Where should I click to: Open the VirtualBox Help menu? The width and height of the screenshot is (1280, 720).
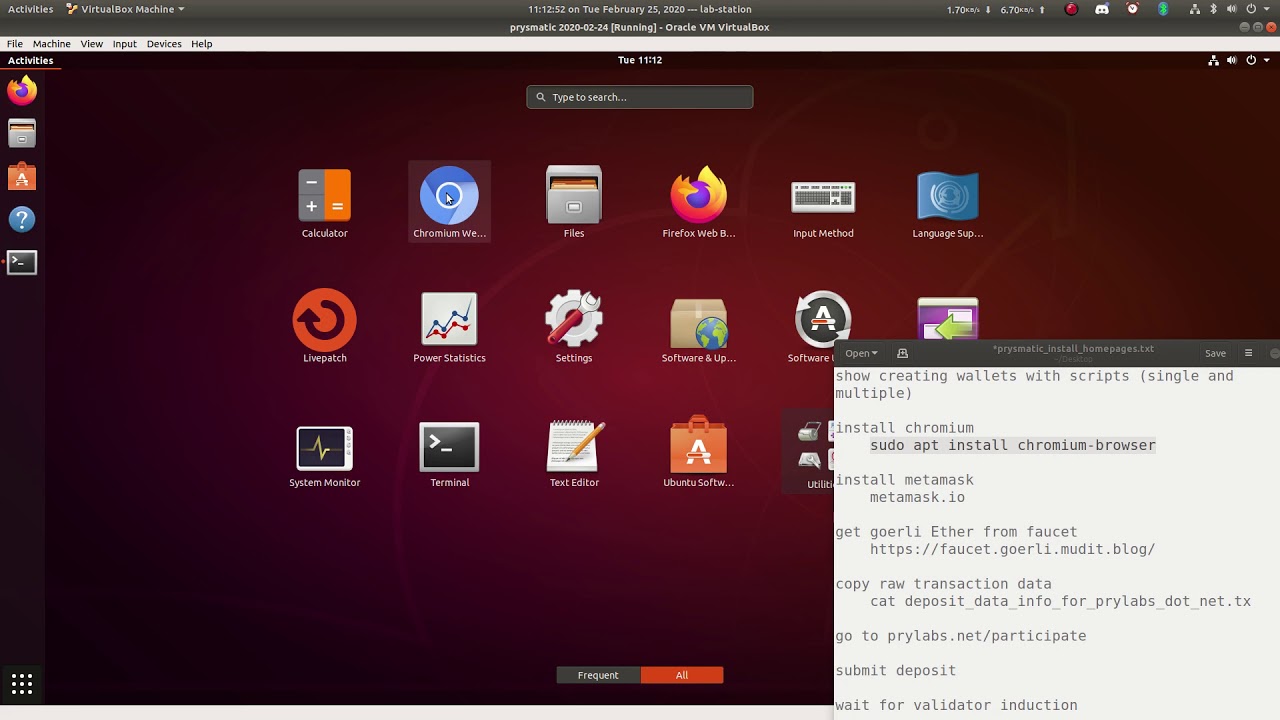tap(202, 44)
